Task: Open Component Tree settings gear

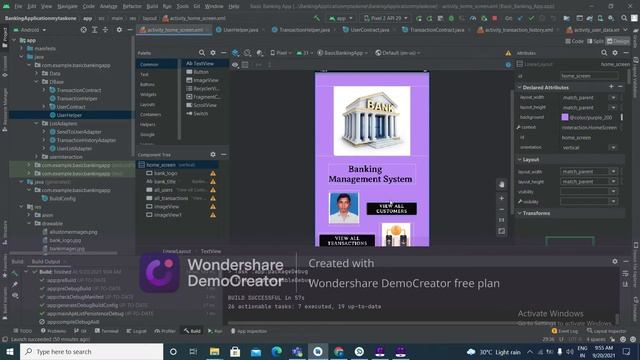Action: click(213, 155)
